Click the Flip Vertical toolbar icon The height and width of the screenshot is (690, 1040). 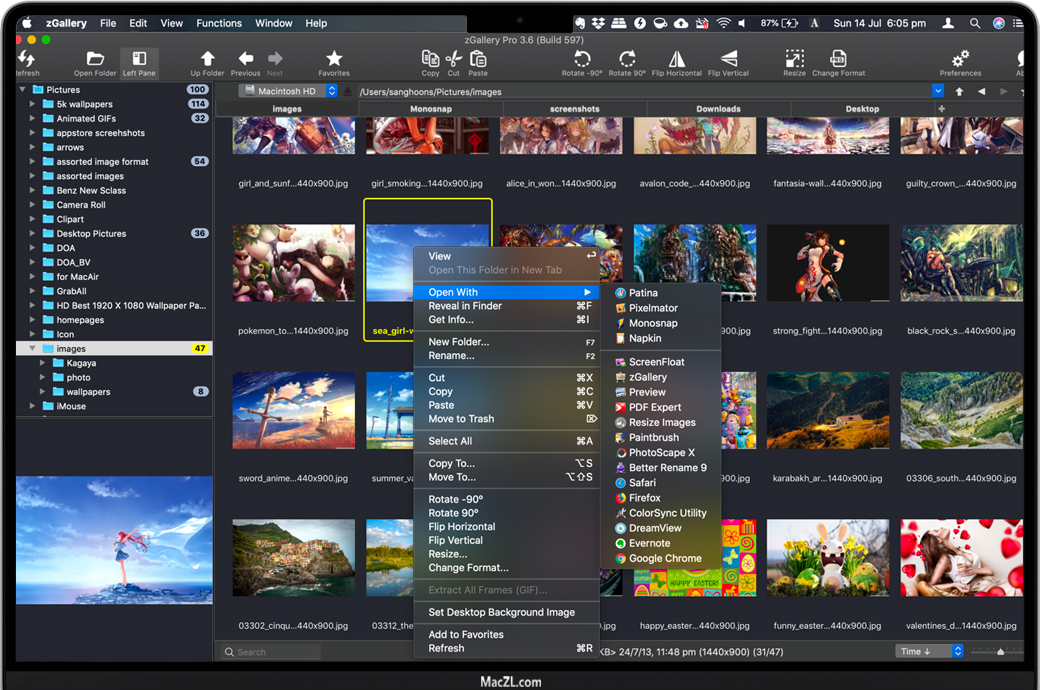pyautogui.click(x=728, y=59)
